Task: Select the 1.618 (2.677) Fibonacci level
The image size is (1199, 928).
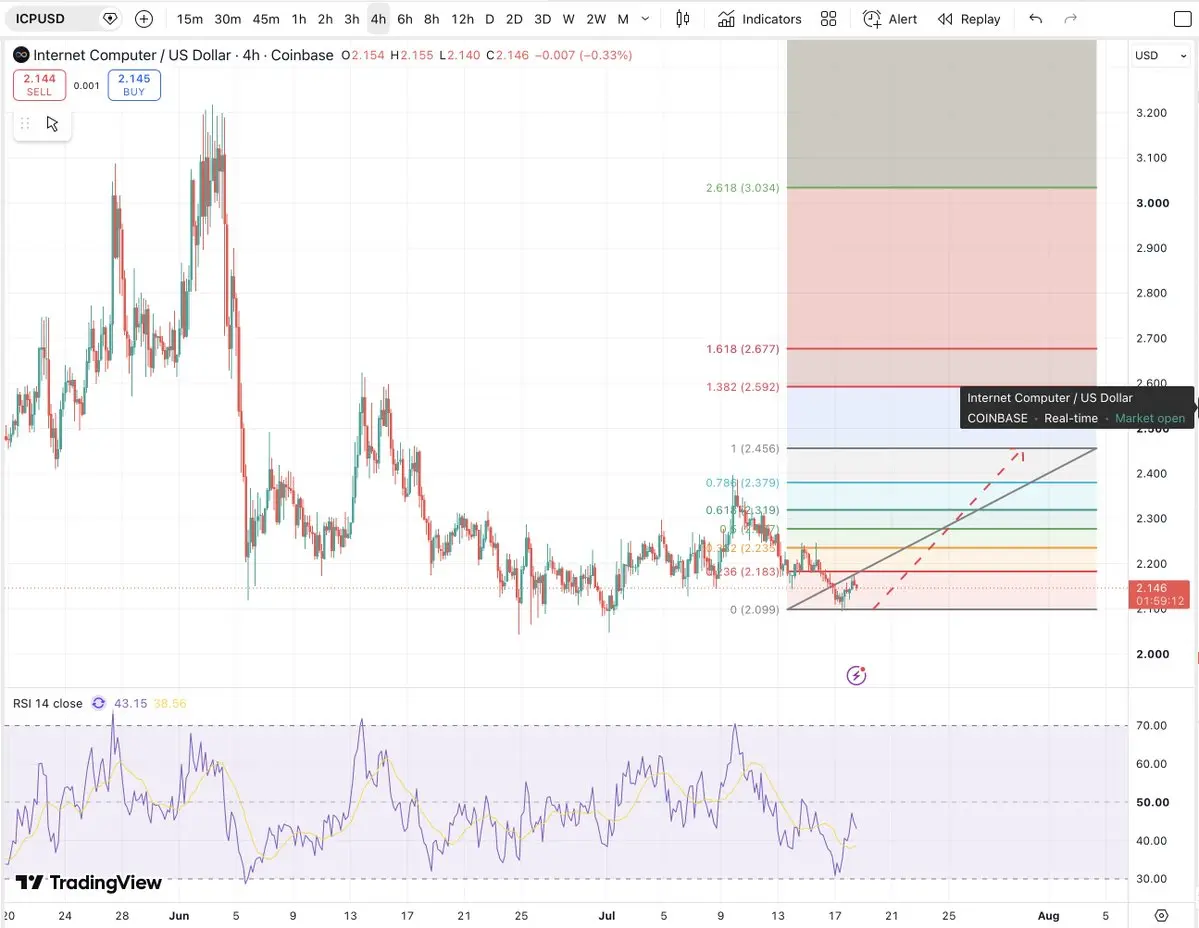Action: 742,349
